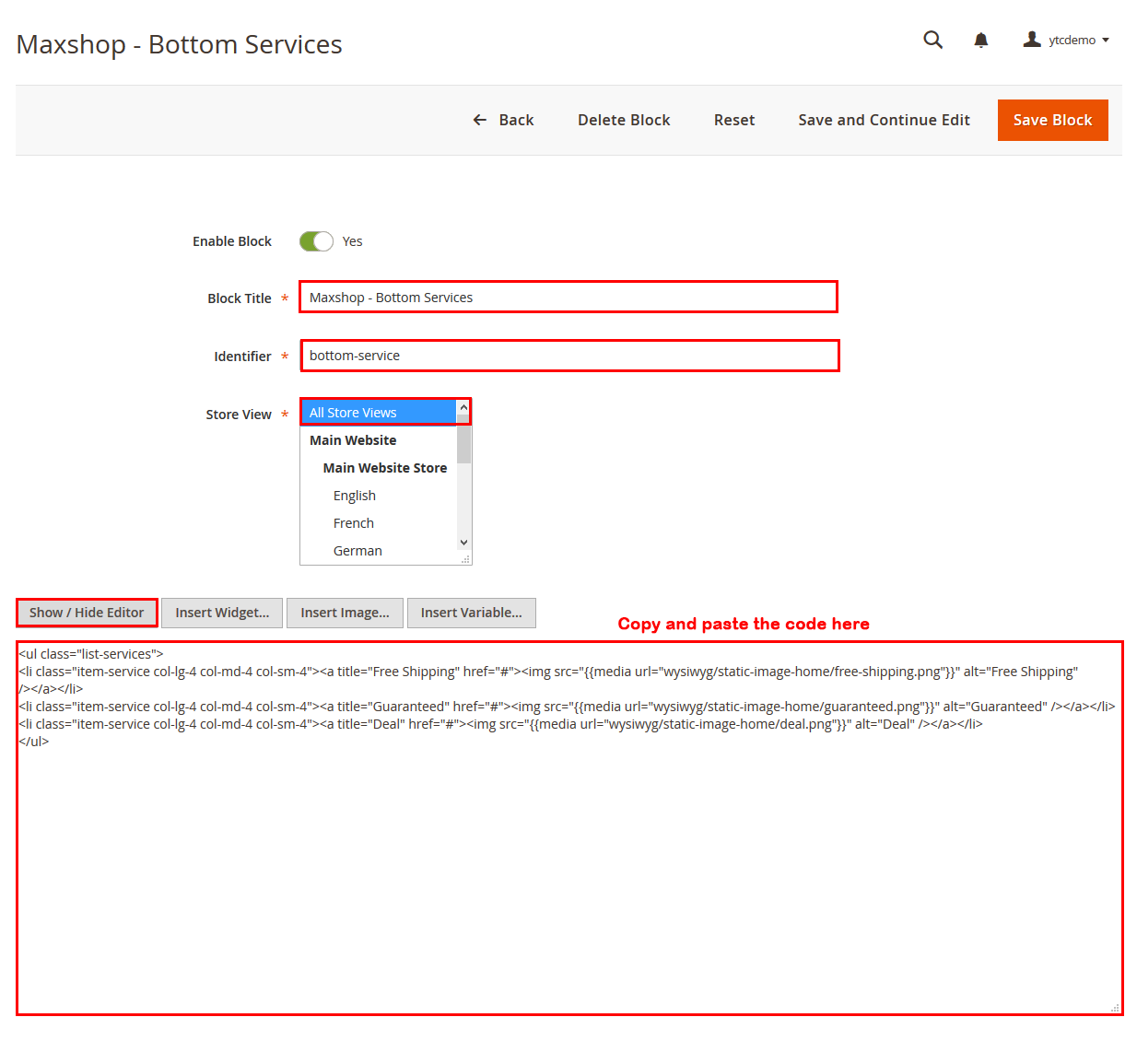
Task: Open the ytcdemo account menu
Action: point(1066,40)
